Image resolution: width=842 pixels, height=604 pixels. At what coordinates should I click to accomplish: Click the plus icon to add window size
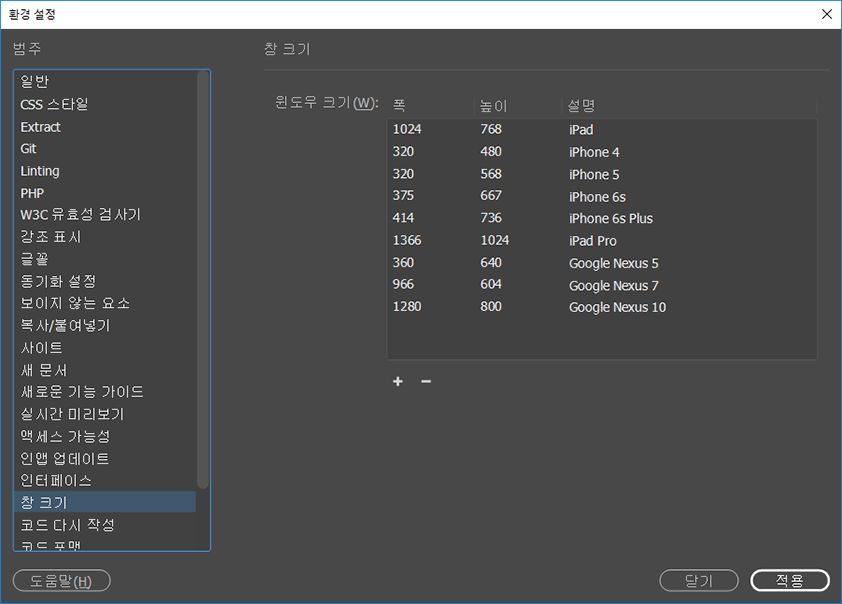point(397,381)
